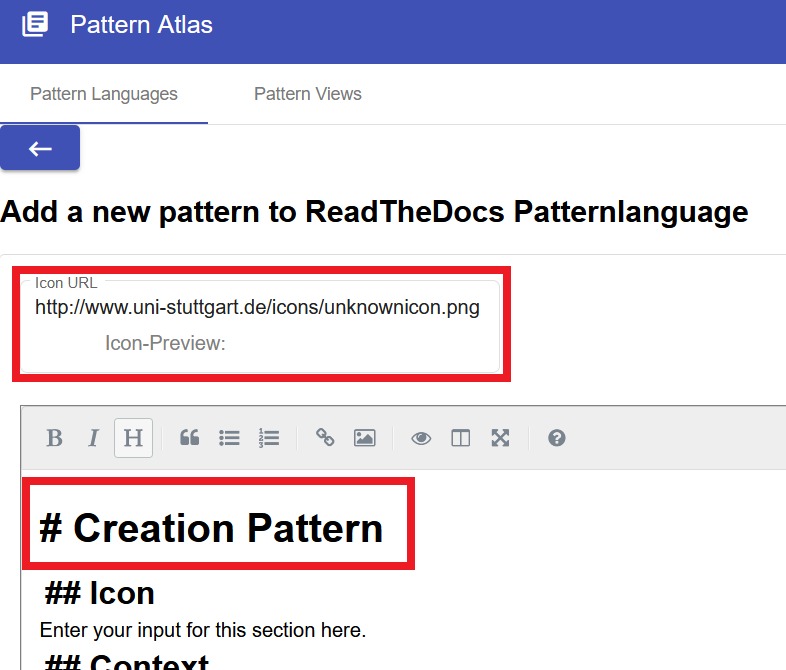Toggle italic formatting in the editor

94,438
